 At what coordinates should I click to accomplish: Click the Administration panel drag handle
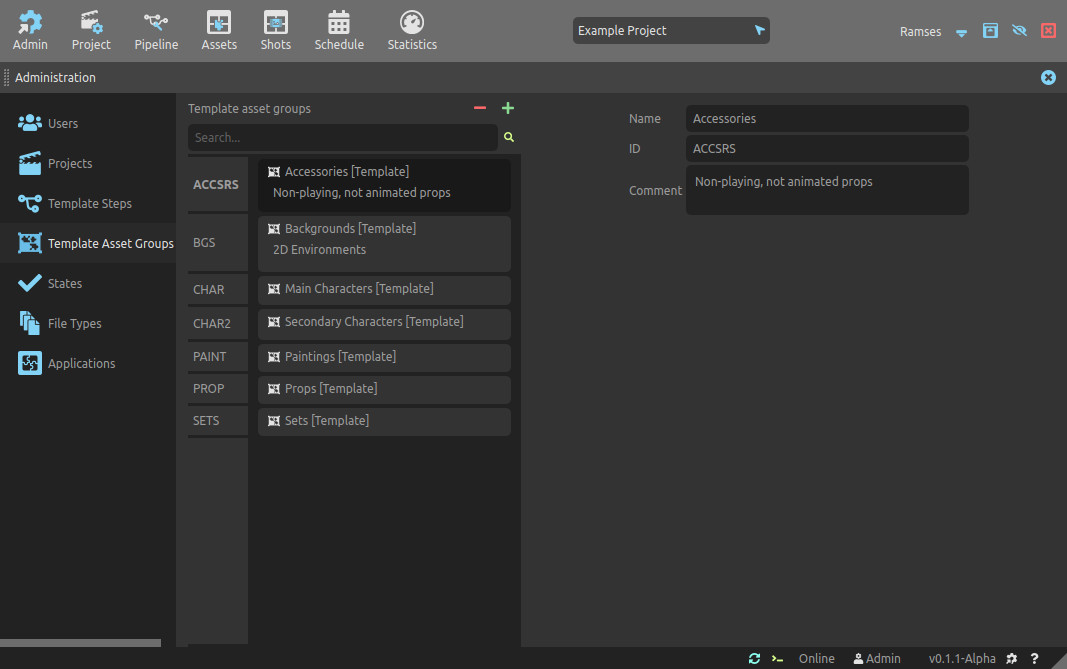coord(6,78)
